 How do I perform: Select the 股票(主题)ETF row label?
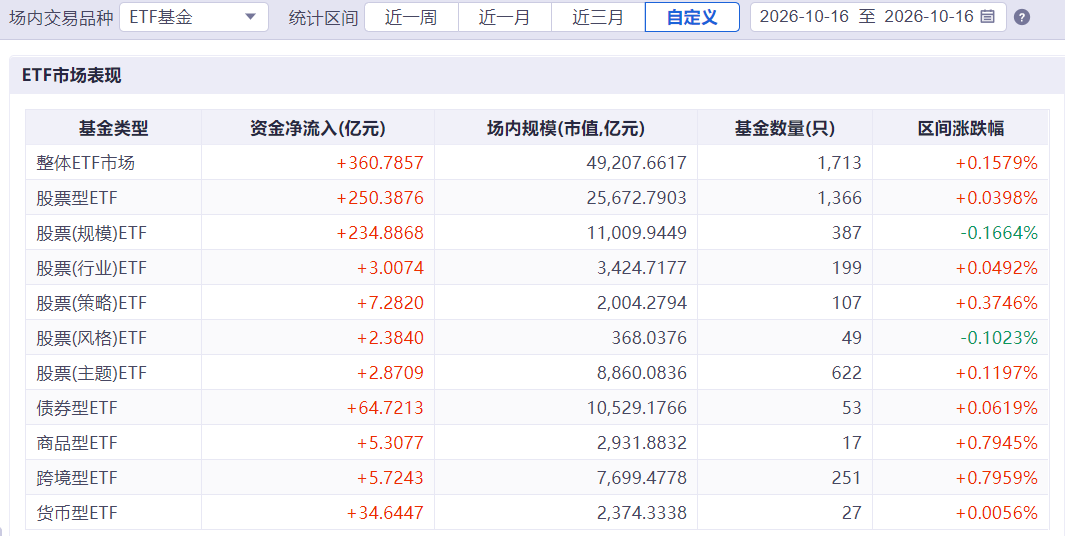[92, 373]
